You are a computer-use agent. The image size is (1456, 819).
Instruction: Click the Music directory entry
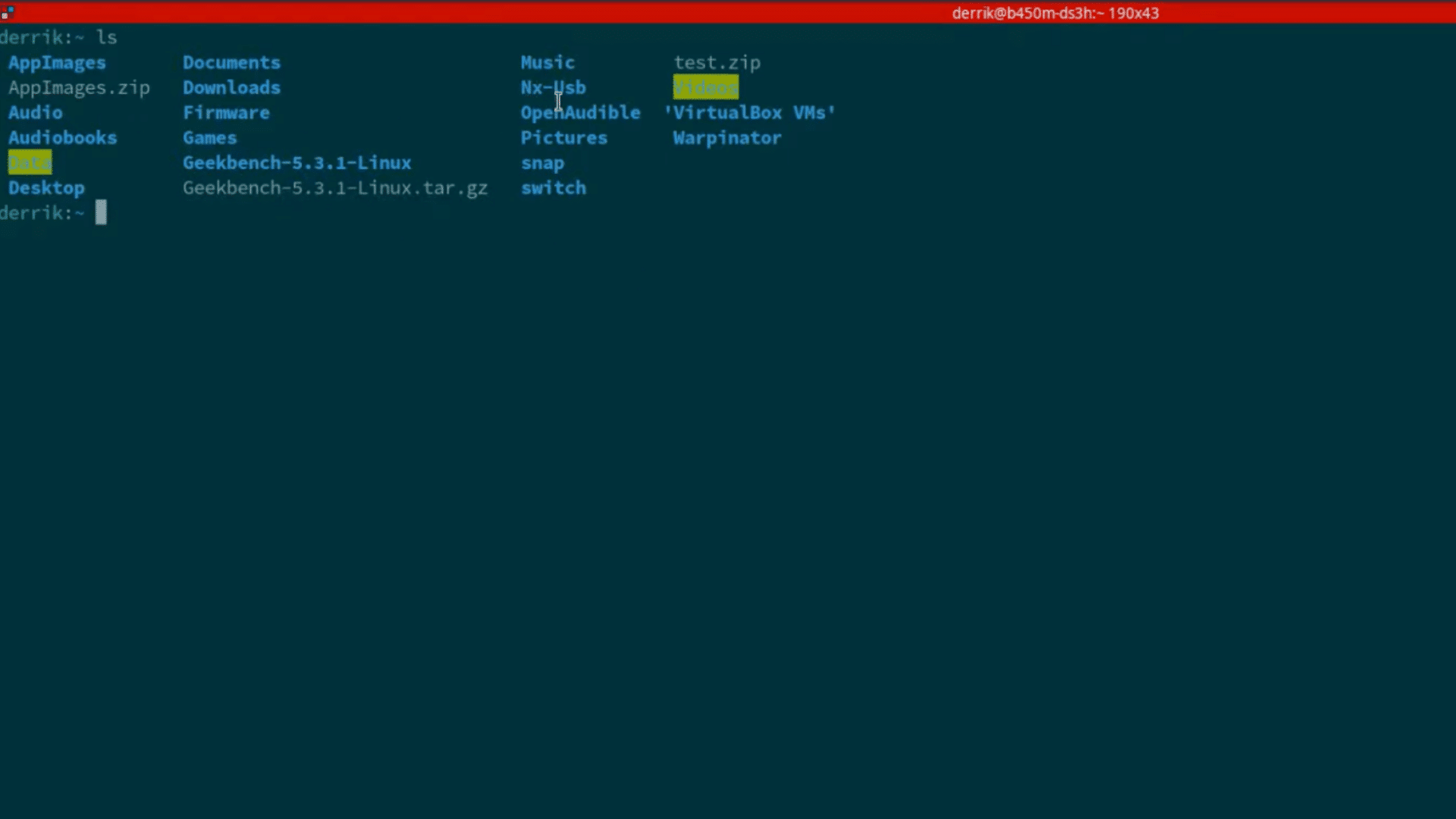coord(548,62)
